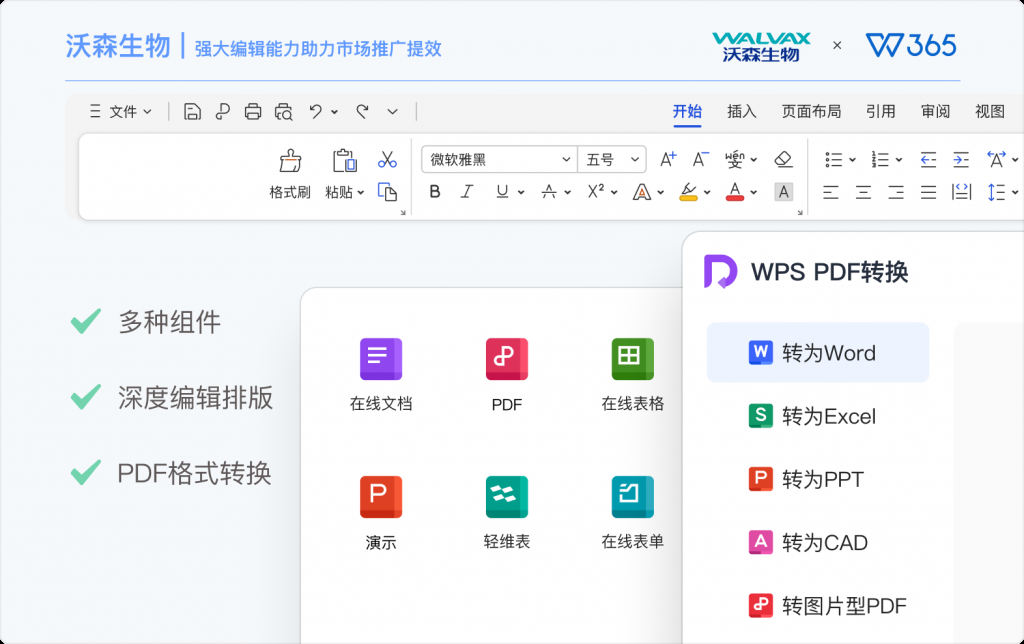The width and height of the screenshot is (1024, 644).
Task: Expand the bullet list dropdown arrow
Action: pos(852,160)
